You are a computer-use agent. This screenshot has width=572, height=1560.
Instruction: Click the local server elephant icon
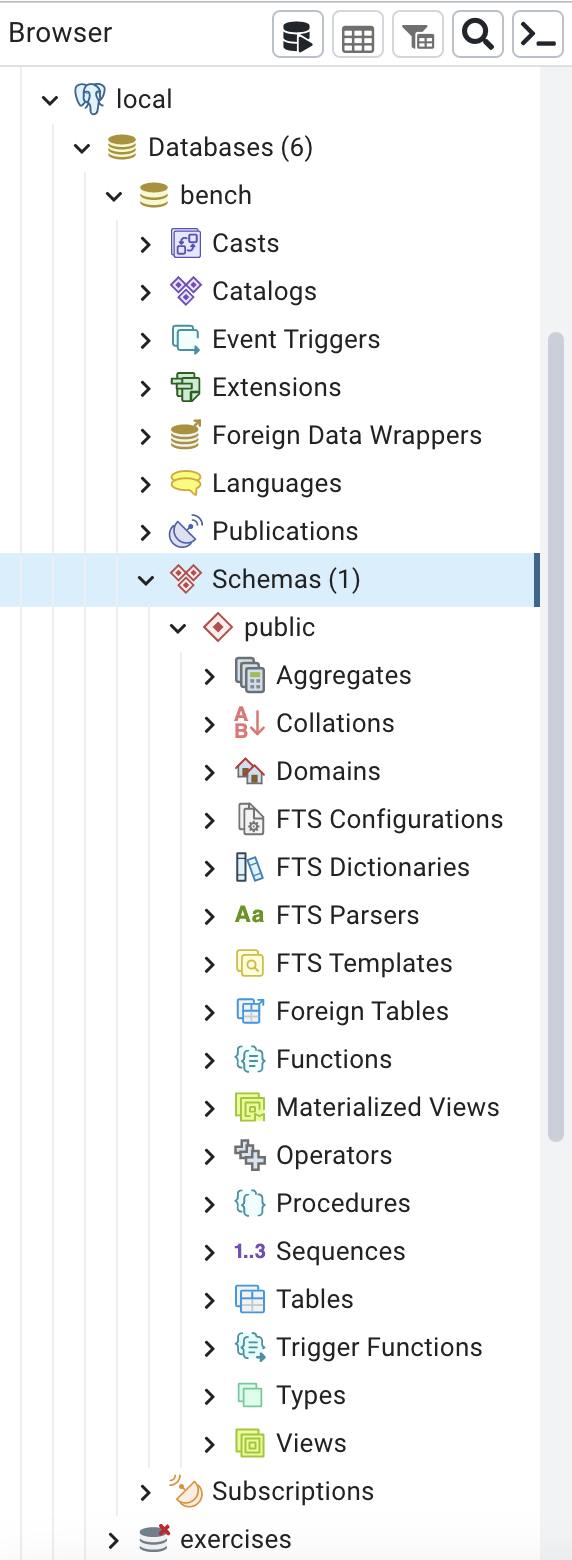pyautogui.click(x=90, y=99)
